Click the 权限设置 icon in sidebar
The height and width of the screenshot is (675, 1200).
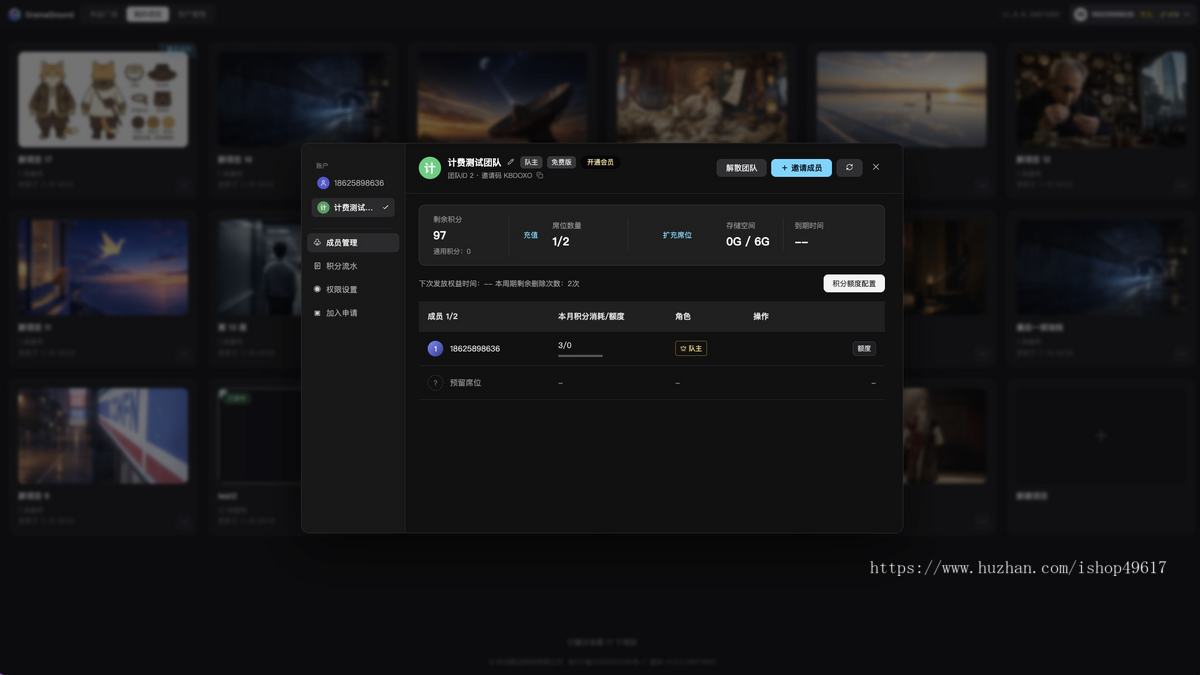pyautogui.click(x=318, y=289)
